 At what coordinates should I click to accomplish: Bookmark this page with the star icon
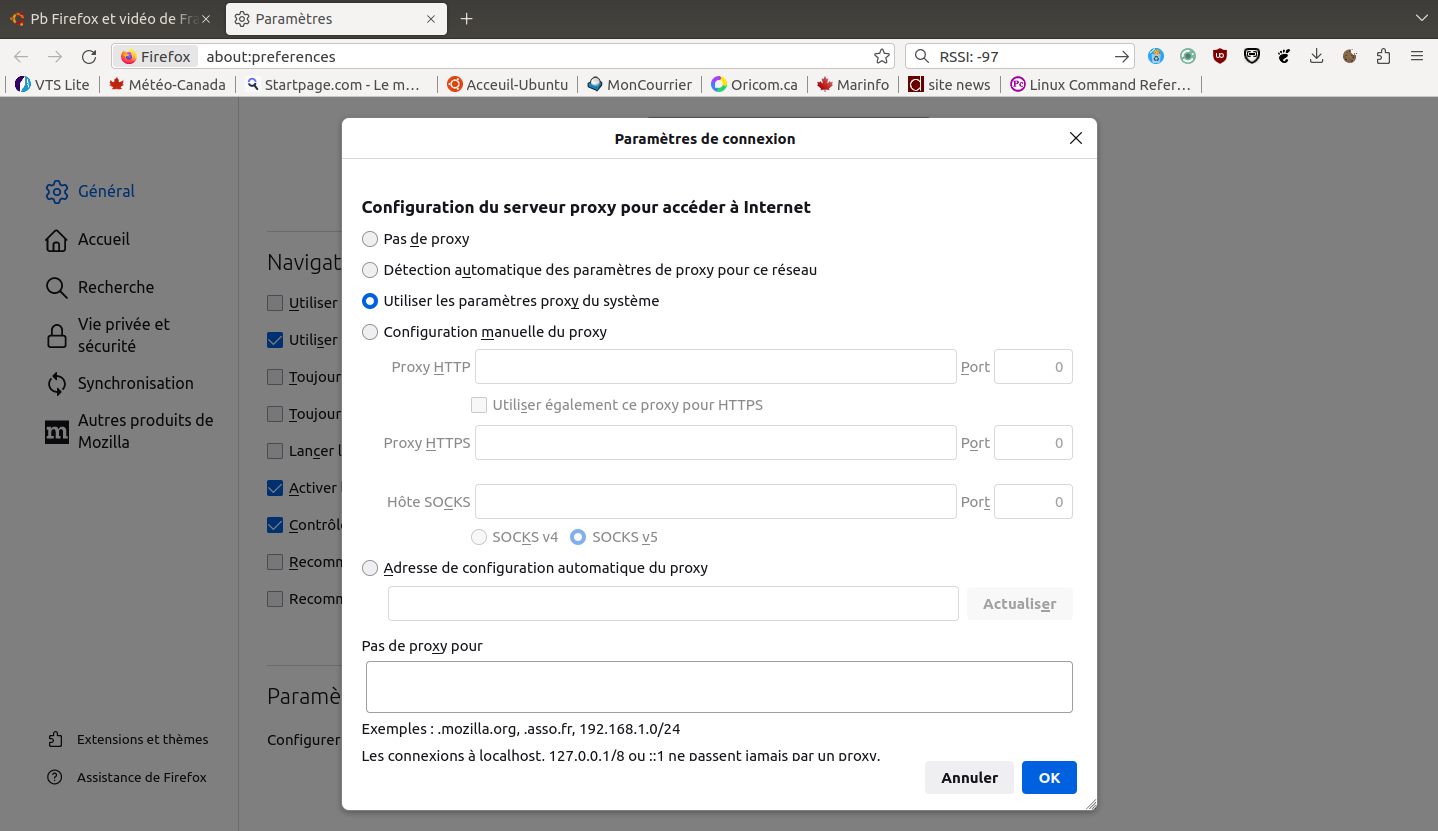(882, 57)
